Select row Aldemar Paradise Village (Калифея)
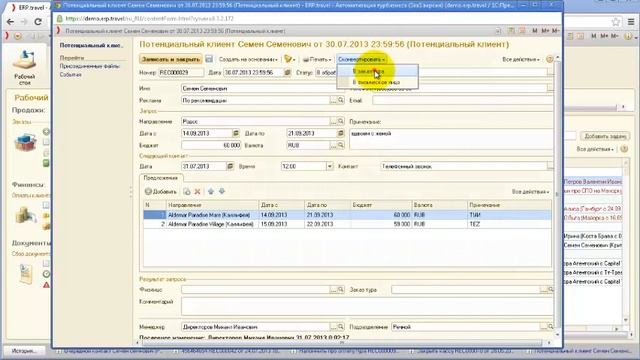This screenshot has height=360, width=640. coord(347,224)
